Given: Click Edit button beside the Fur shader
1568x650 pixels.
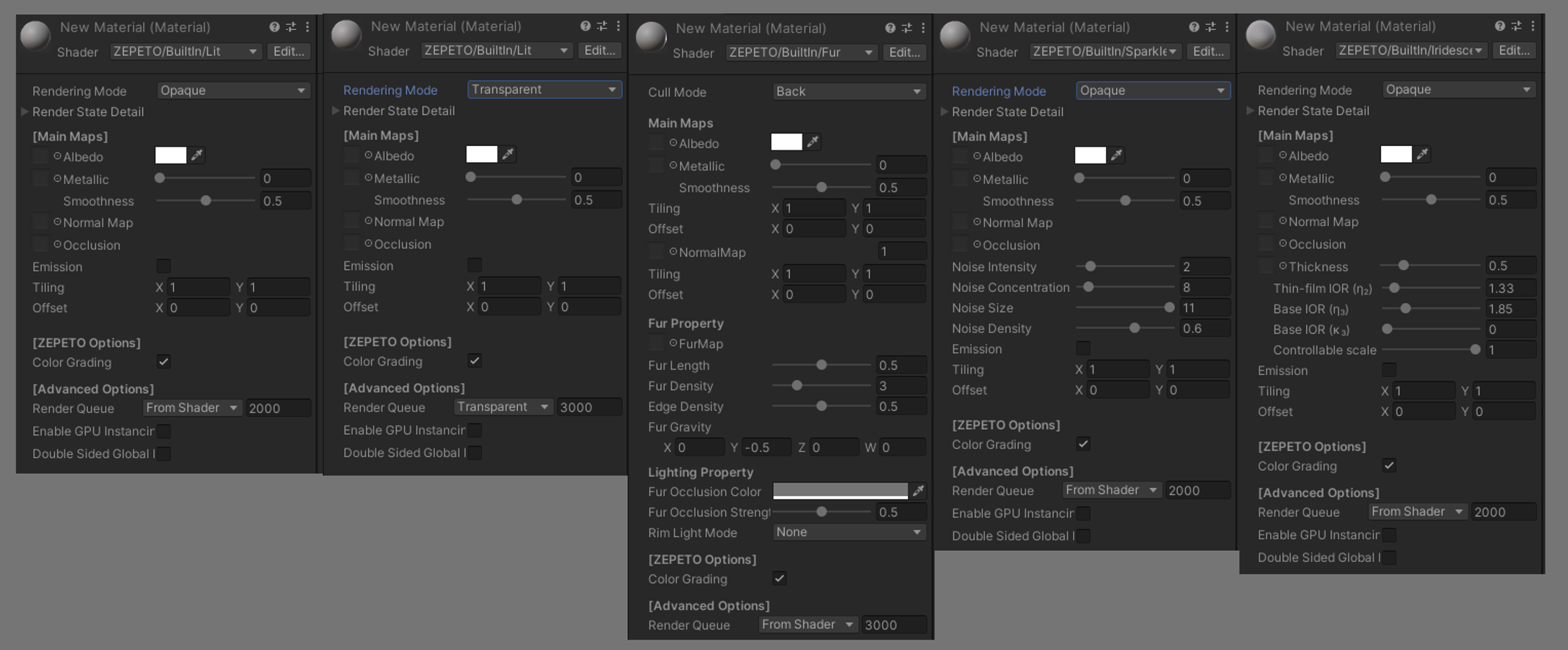Looking at the screenshot, I should 905,52.
